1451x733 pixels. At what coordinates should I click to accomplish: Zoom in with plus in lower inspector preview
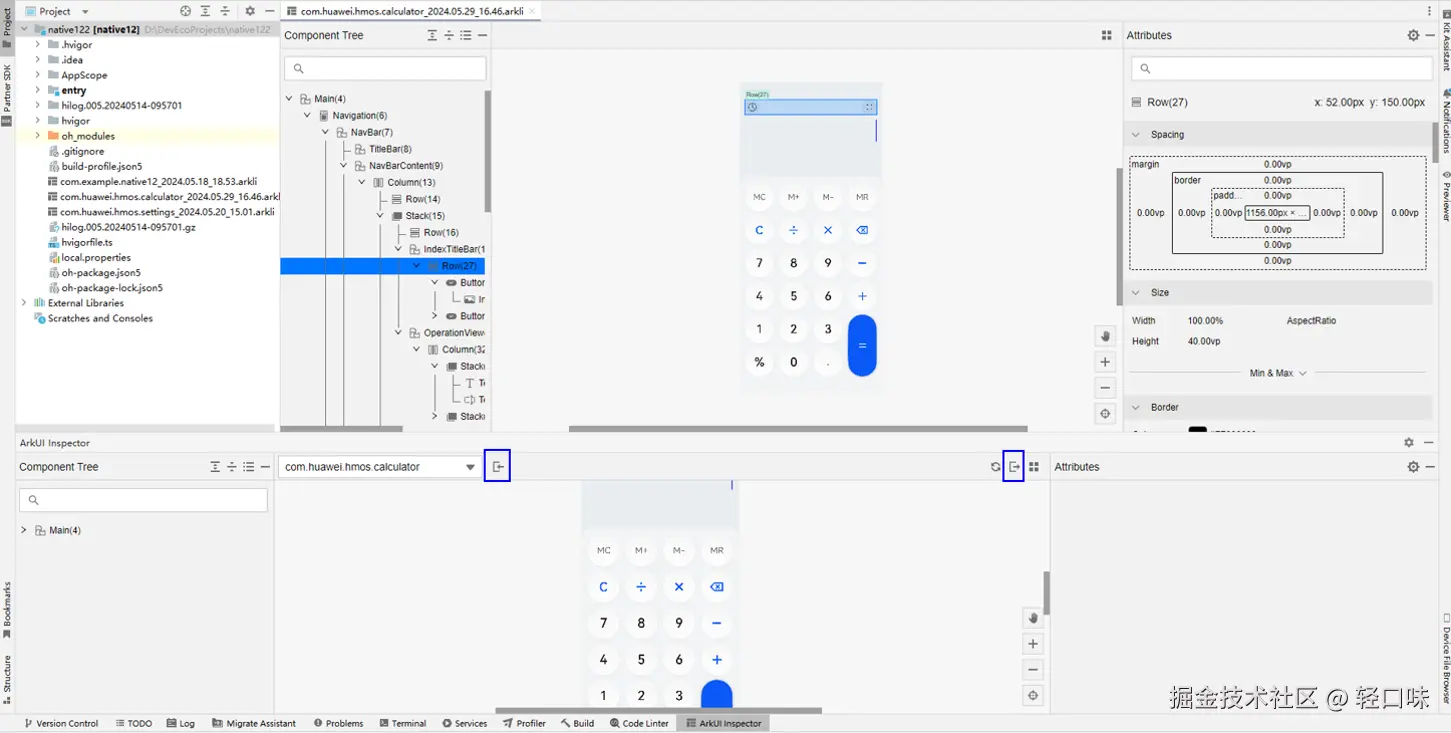click(x=1033, y=644)
